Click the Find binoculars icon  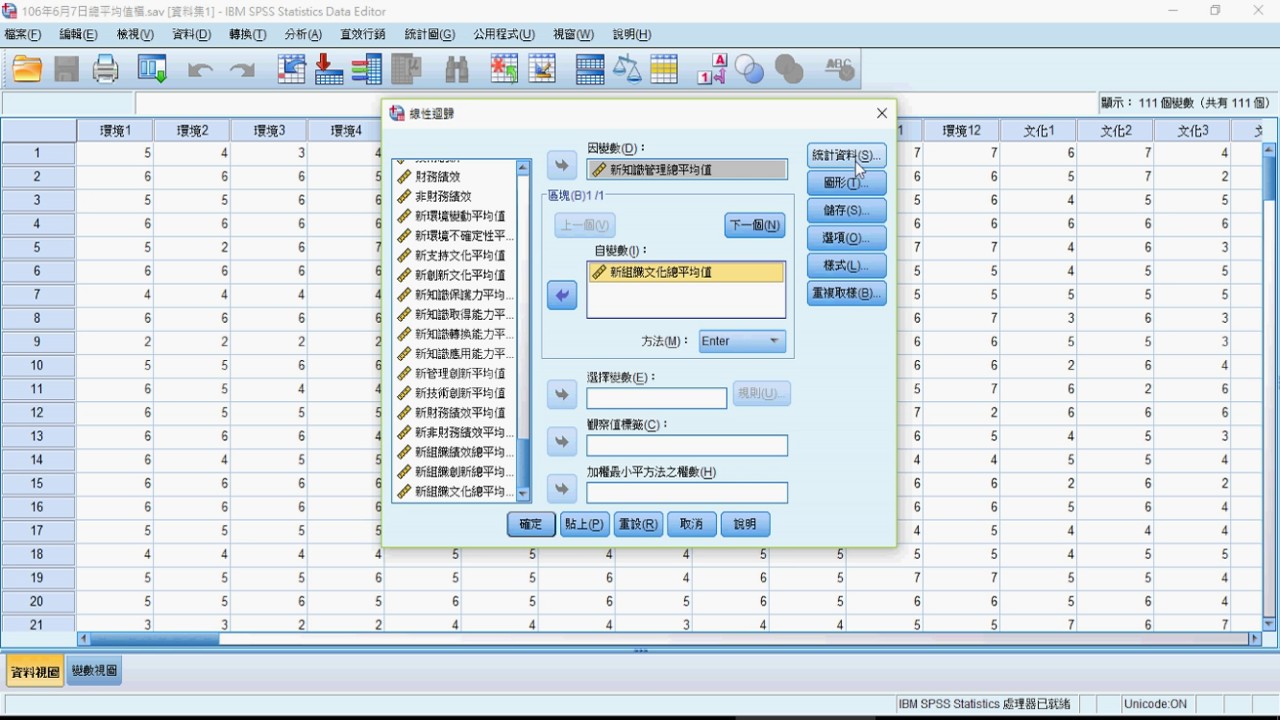click(x=457, y=69)
